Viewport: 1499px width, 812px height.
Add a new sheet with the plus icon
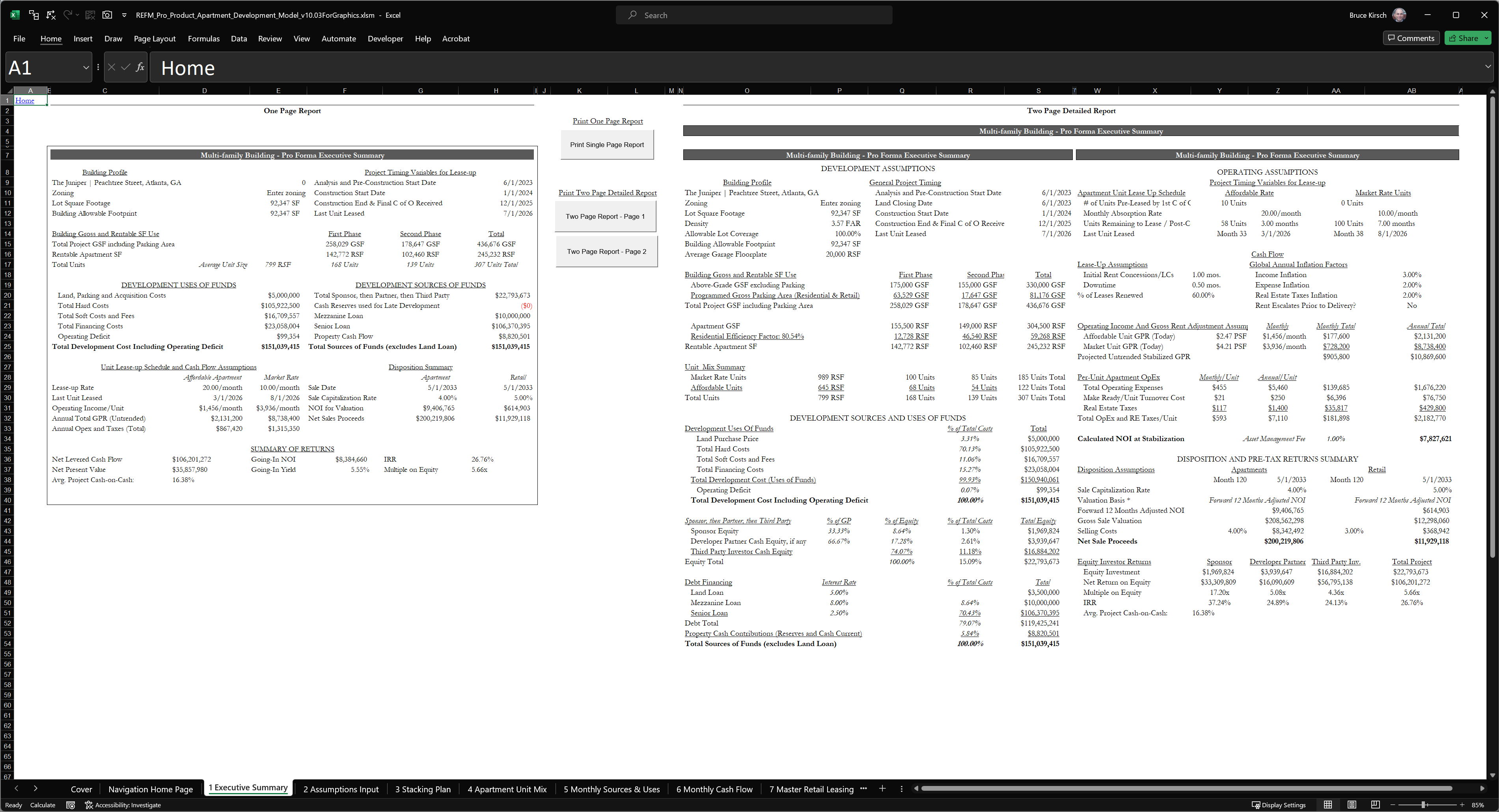point(882,789)
